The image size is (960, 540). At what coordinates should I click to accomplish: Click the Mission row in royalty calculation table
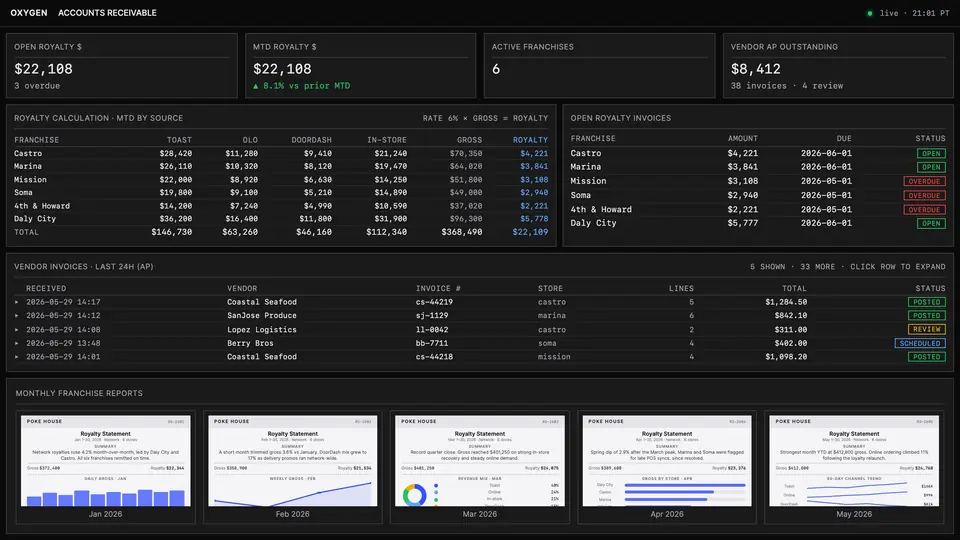tap(281, 179)
